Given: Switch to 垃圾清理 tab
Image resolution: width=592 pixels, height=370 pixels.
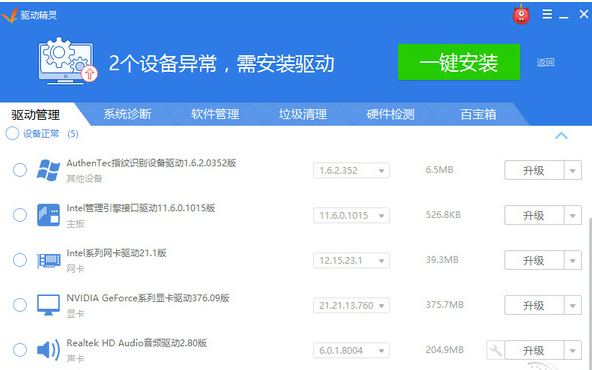Looking at the screenshot, I should point(303,114).
